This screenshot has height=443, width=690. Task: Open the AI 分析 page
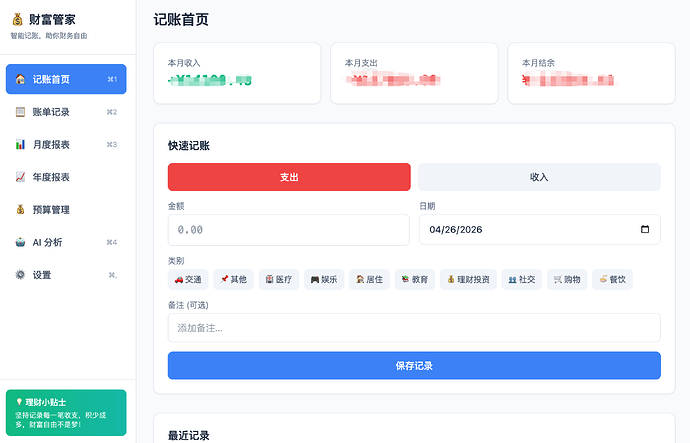[x=66, y=242]
